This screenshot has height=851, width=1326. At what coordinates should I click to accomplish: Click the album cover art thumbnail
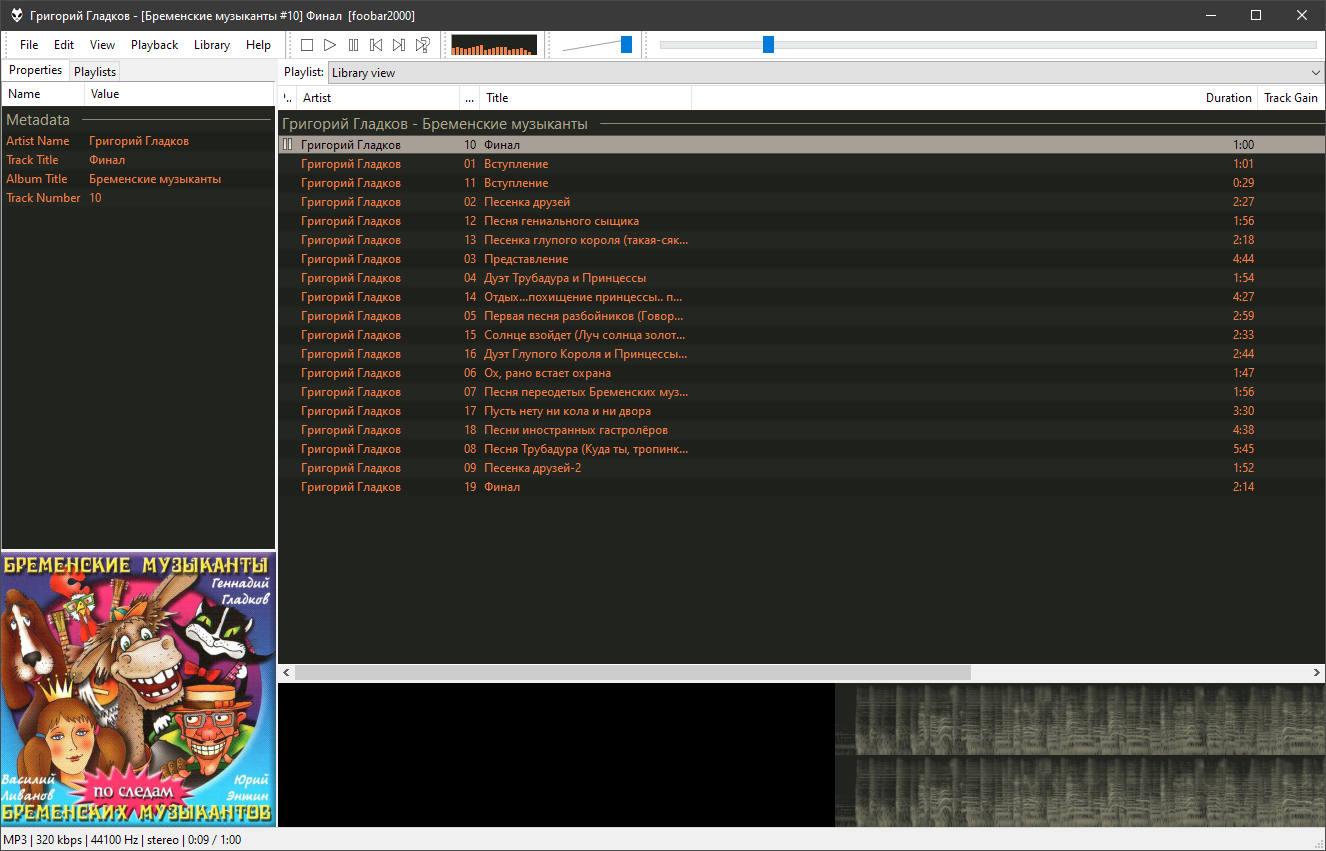point(138,689)
